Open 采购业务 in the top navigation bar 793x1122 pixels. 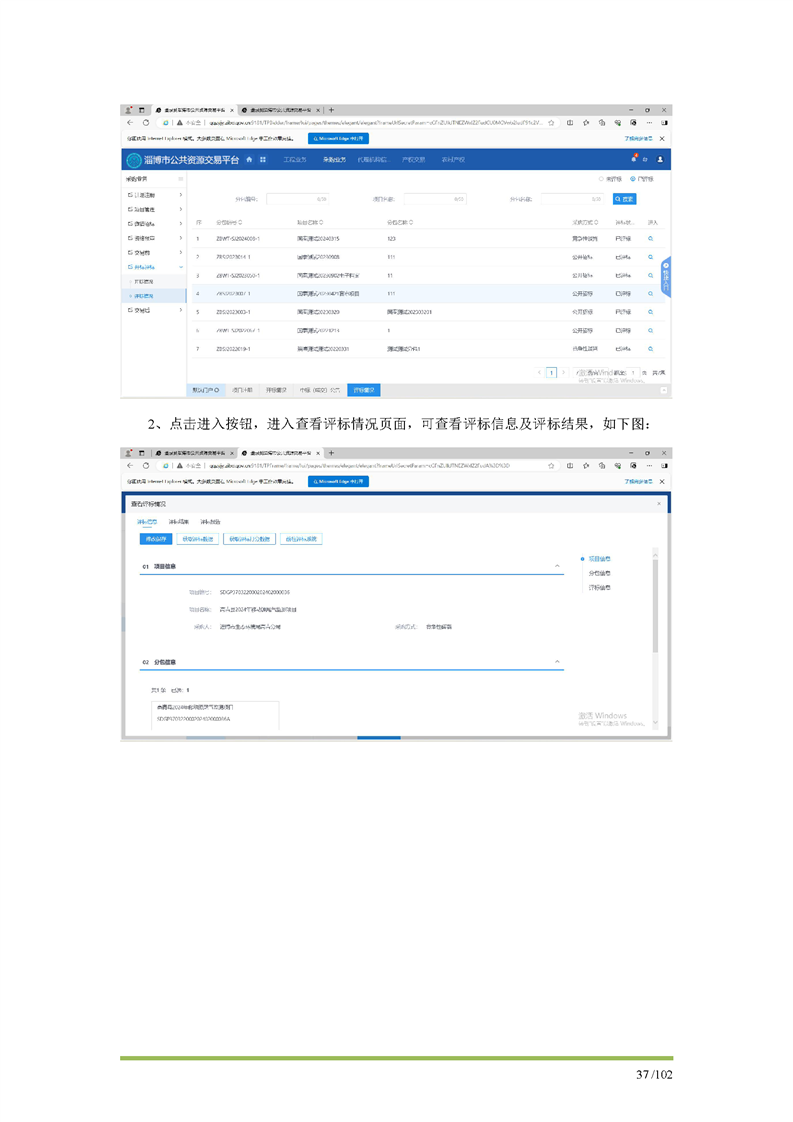click(334, 159)
